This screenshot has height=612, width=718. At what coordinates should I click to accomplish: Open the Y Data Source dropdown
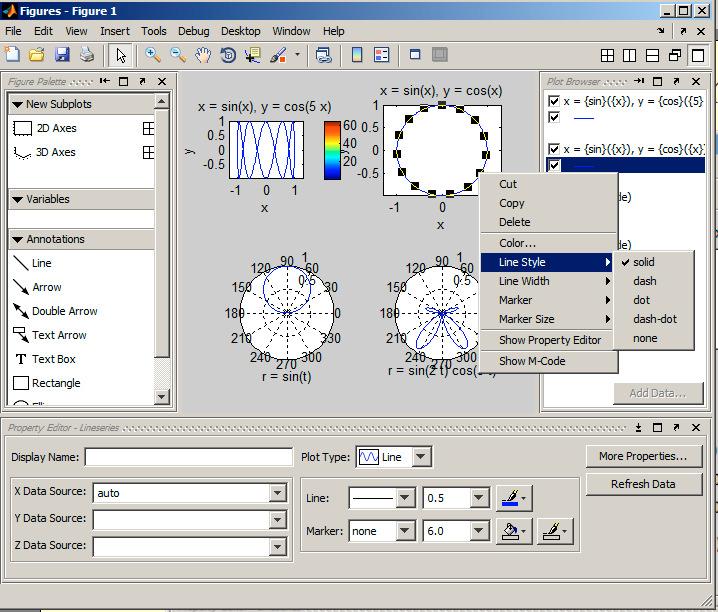(277, 520)
